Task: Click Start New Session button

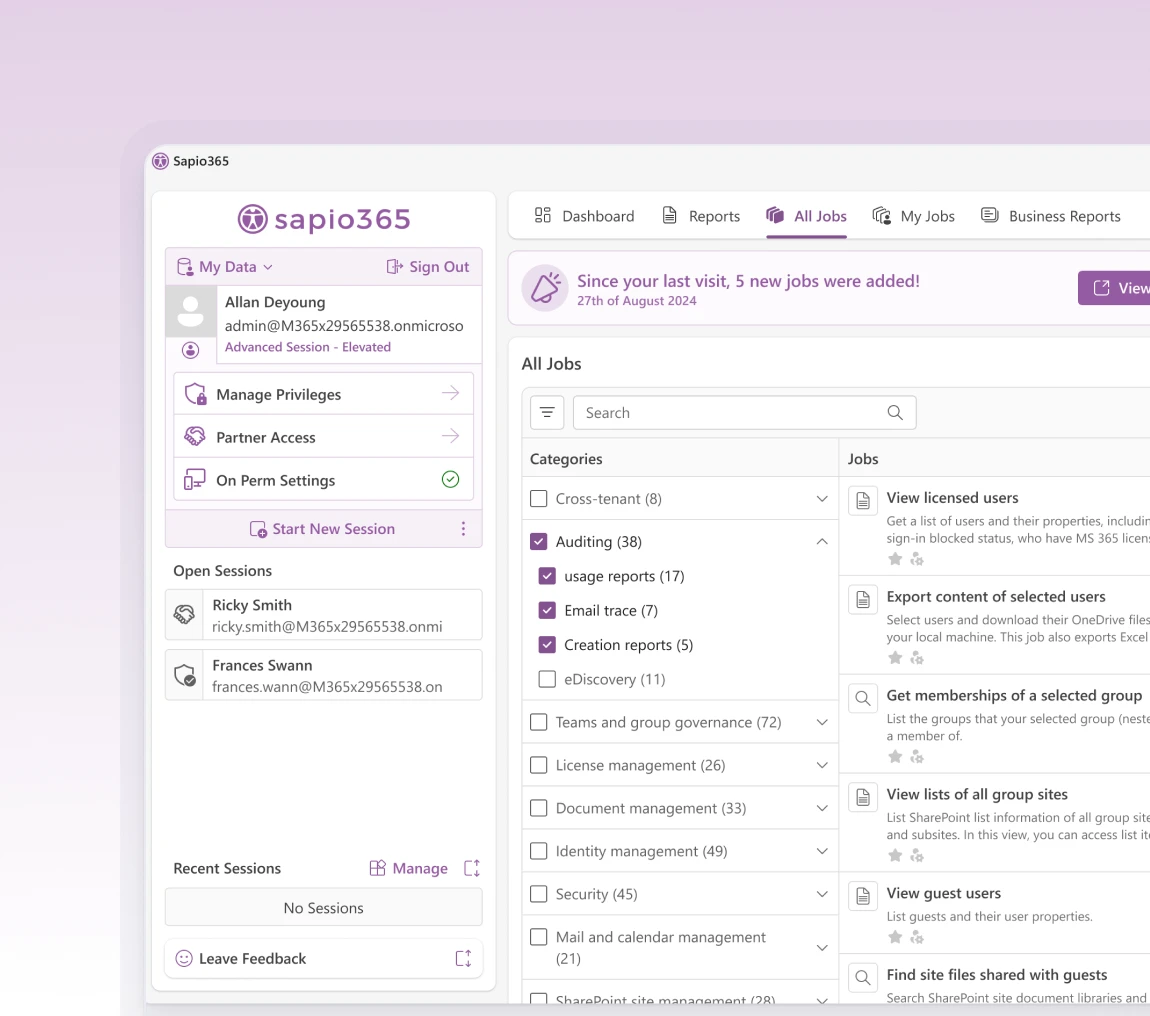Action: pyautogui.click(x=323, y=529)
